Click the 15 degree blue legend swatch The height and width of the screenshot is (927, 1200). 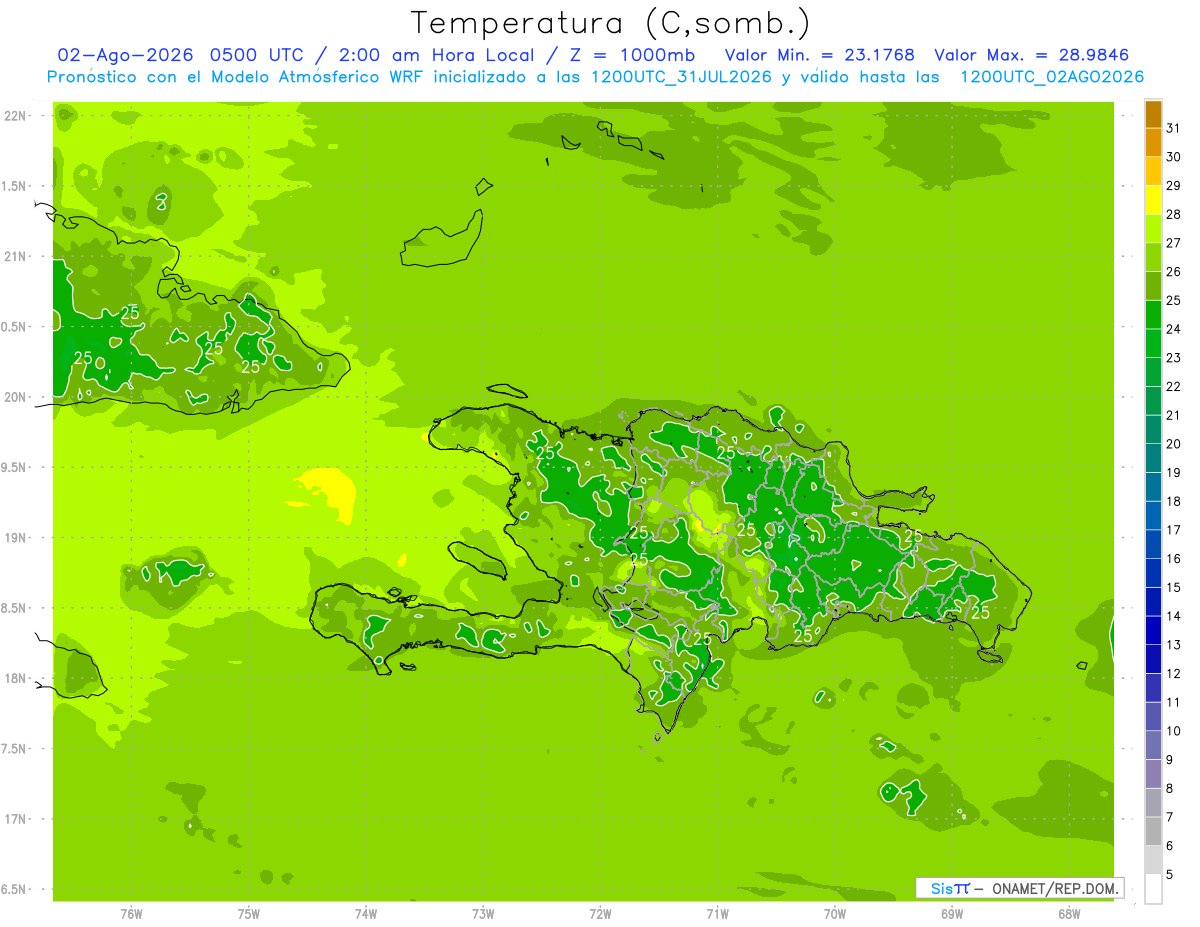tap(1153, 573)
